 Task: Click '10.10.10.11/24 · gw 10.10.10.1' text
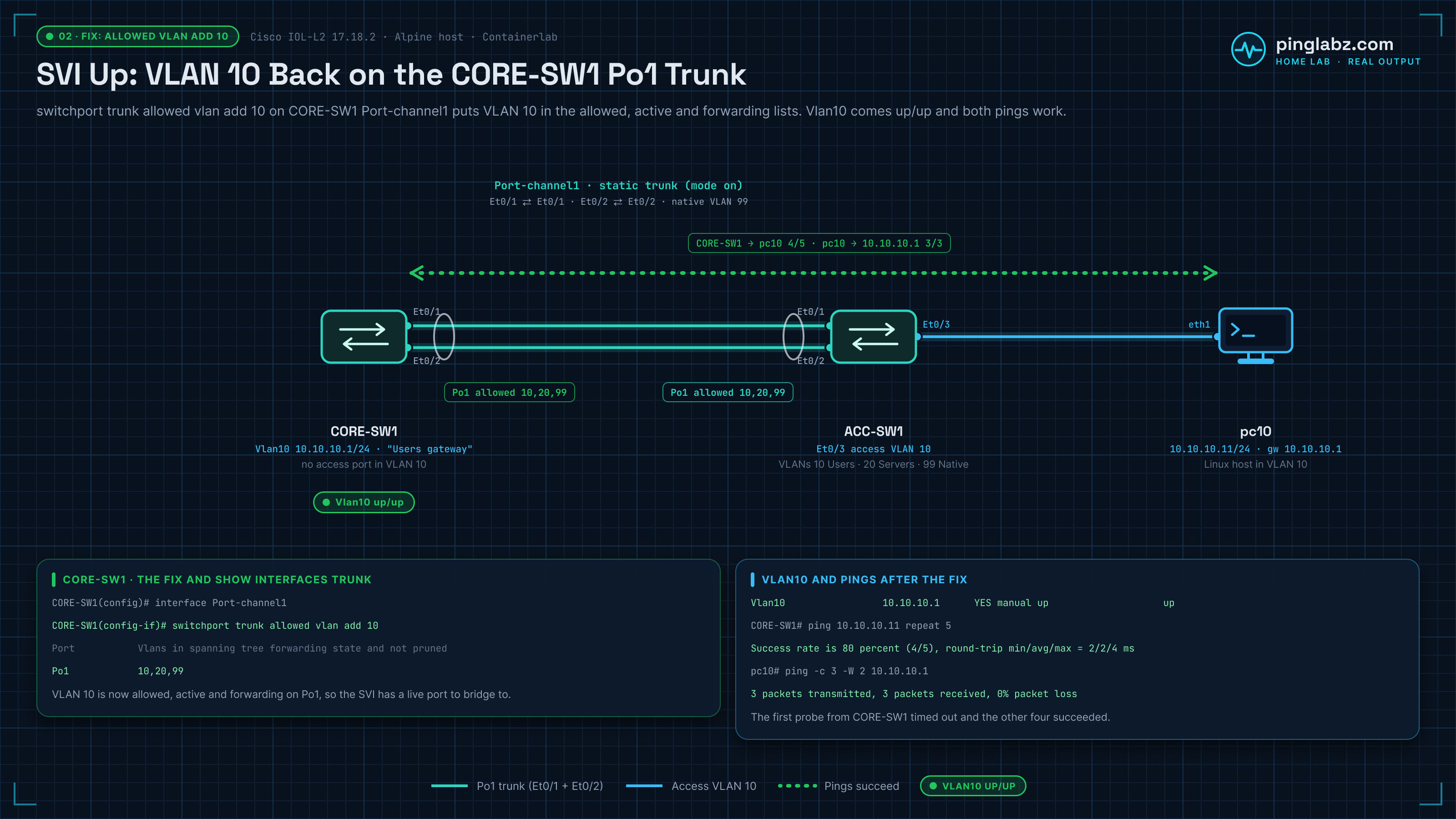click(x=1255, y=449)
